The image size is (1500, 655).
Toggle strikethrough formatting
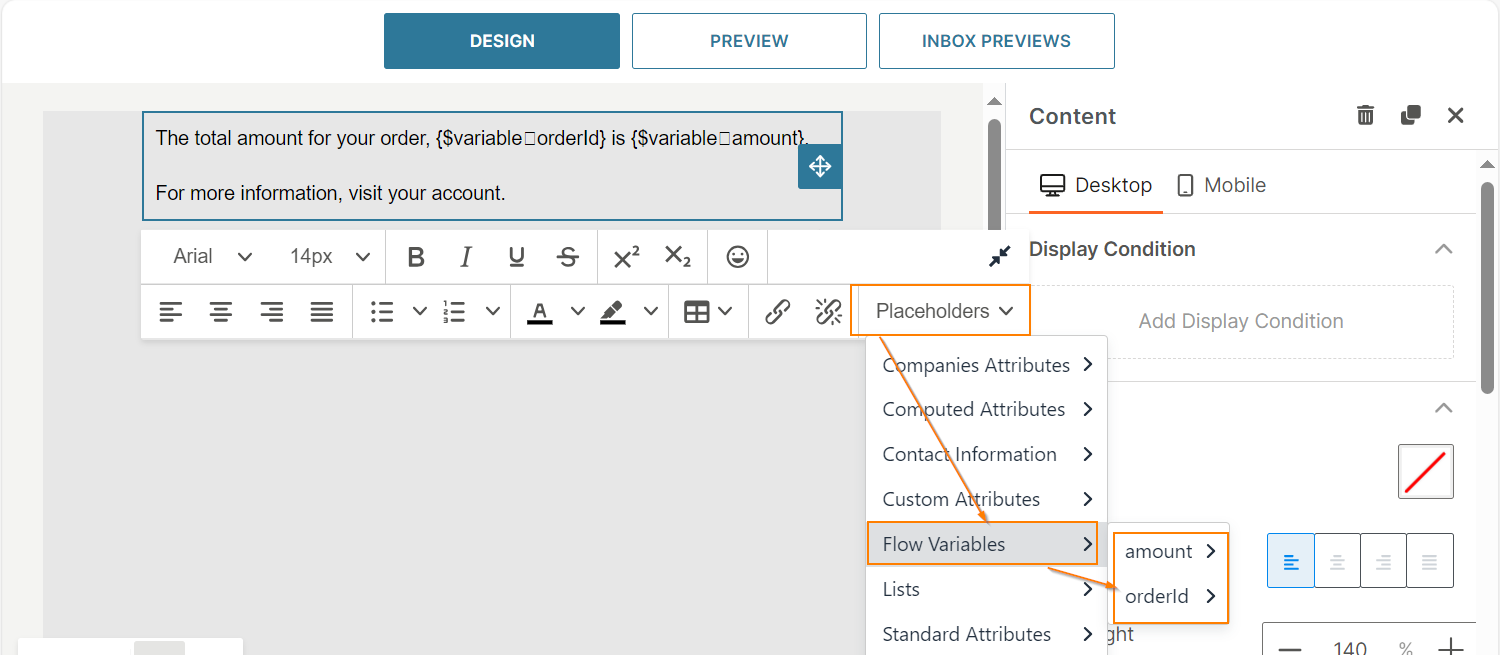point(567,257)
